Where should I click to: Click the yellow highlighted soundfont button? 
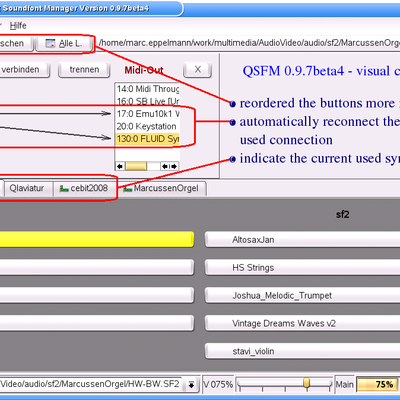97,240
